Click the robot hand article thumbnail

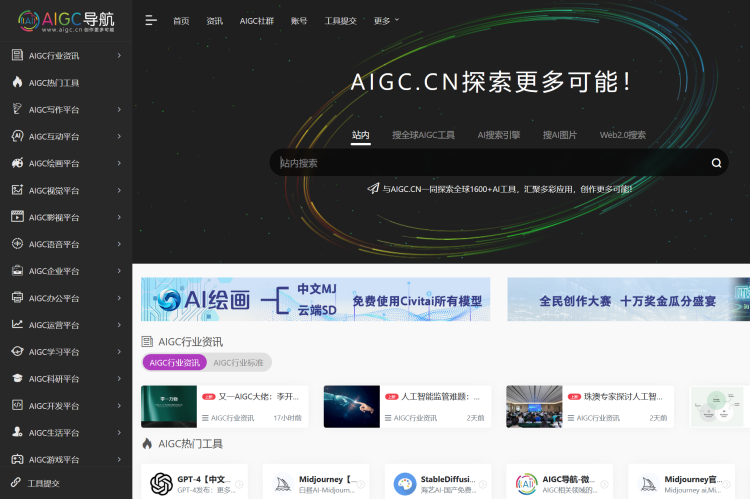pyautogui.click(x=352, y=406)
